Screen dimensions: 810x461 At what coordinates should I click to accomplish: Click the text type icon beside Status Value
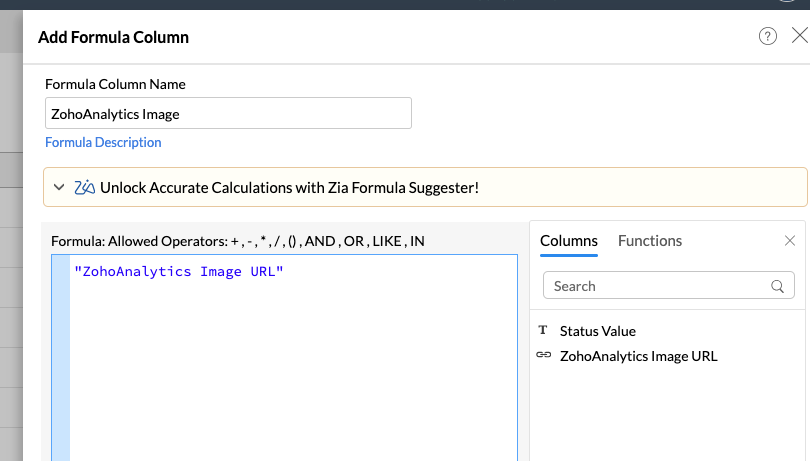(x=543, y=331)
